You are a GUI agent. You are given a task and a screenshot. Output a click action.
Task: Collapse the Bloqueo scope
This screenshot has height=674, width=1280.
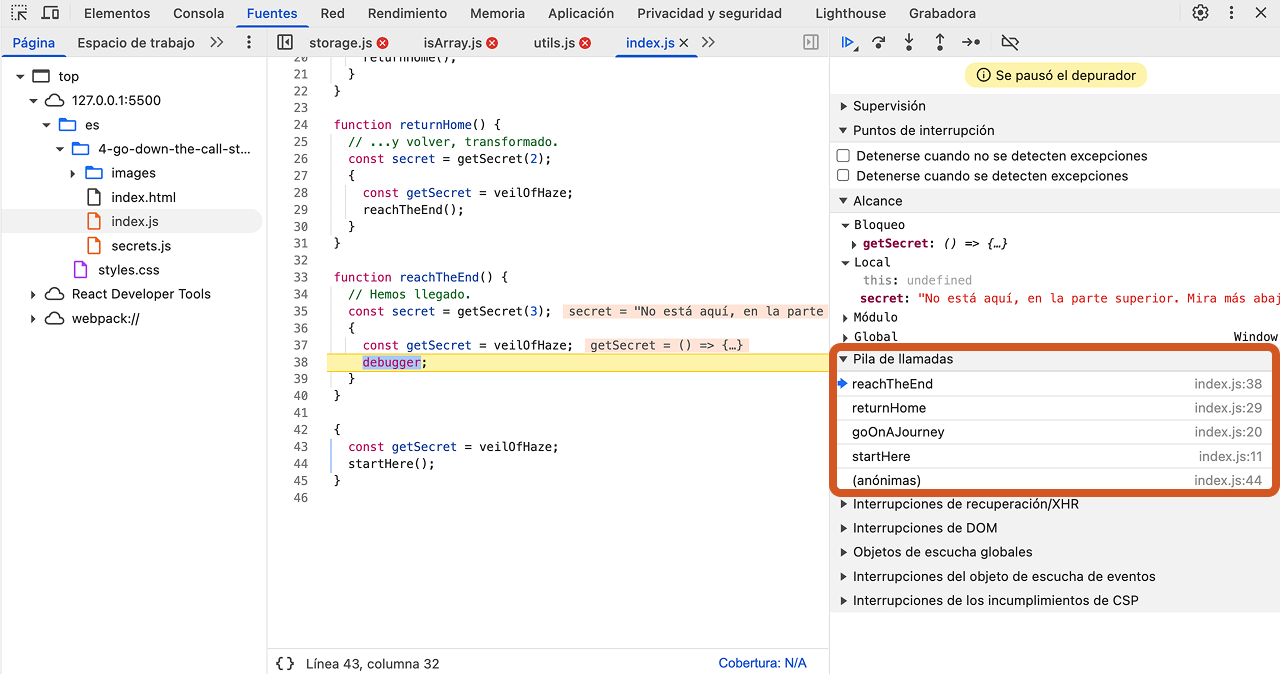click(x=845, y=226)
